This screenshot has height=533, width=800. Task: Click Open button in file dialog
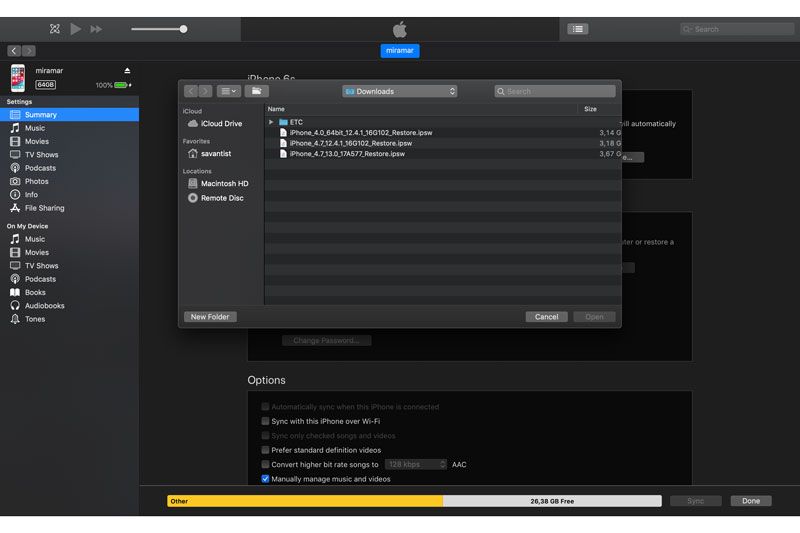pos(594,317)
